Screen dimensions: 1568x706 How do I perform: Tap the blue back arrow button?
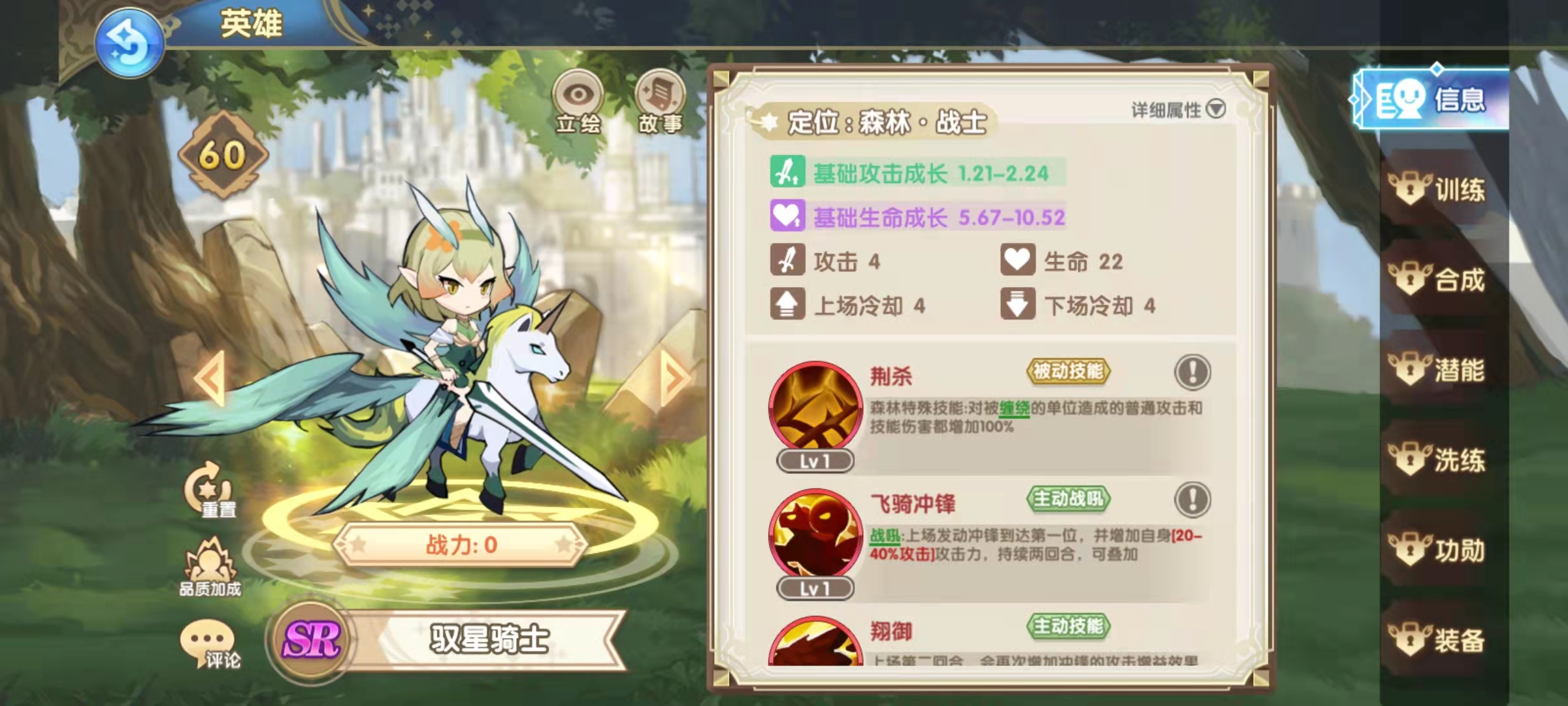pos(129,43)
